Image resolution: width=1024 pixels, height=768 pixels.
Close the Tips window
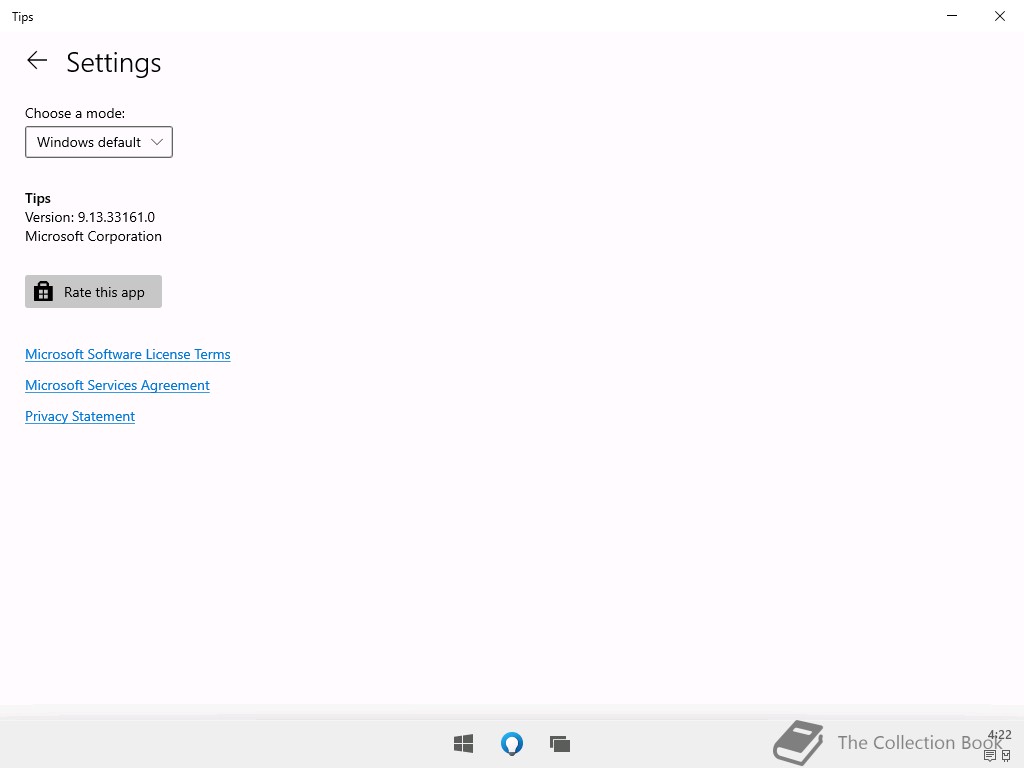pyautogui.click(x=1000, y=16)
